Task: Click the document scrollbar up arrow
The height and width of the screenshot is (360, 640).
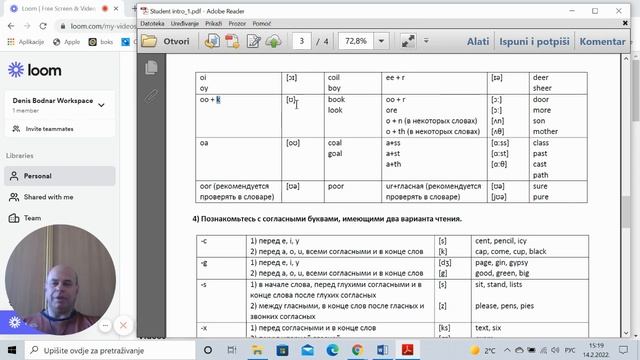Action: tap(626, 59)
